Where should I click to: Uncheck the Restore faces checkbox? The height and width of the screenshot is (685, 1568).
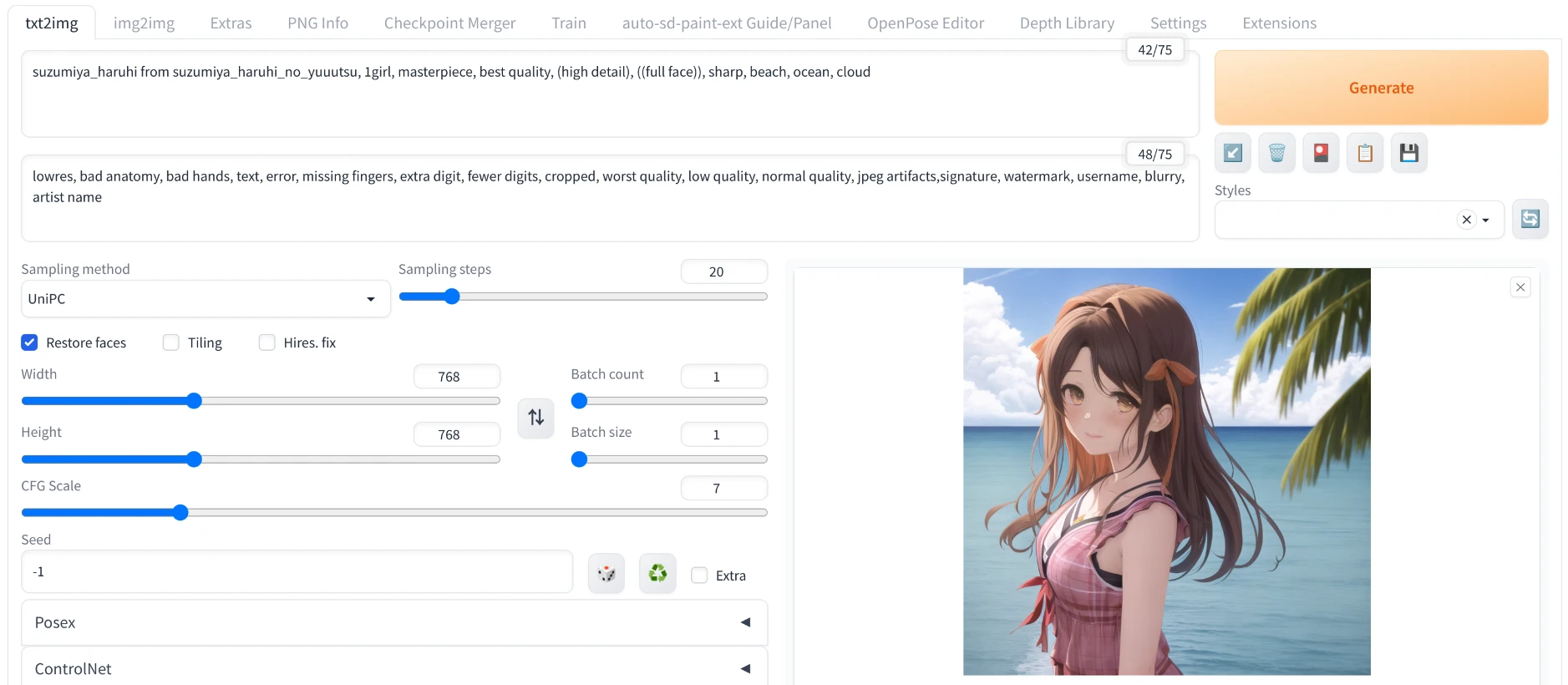pyautogui.click(x=30, y=342)
